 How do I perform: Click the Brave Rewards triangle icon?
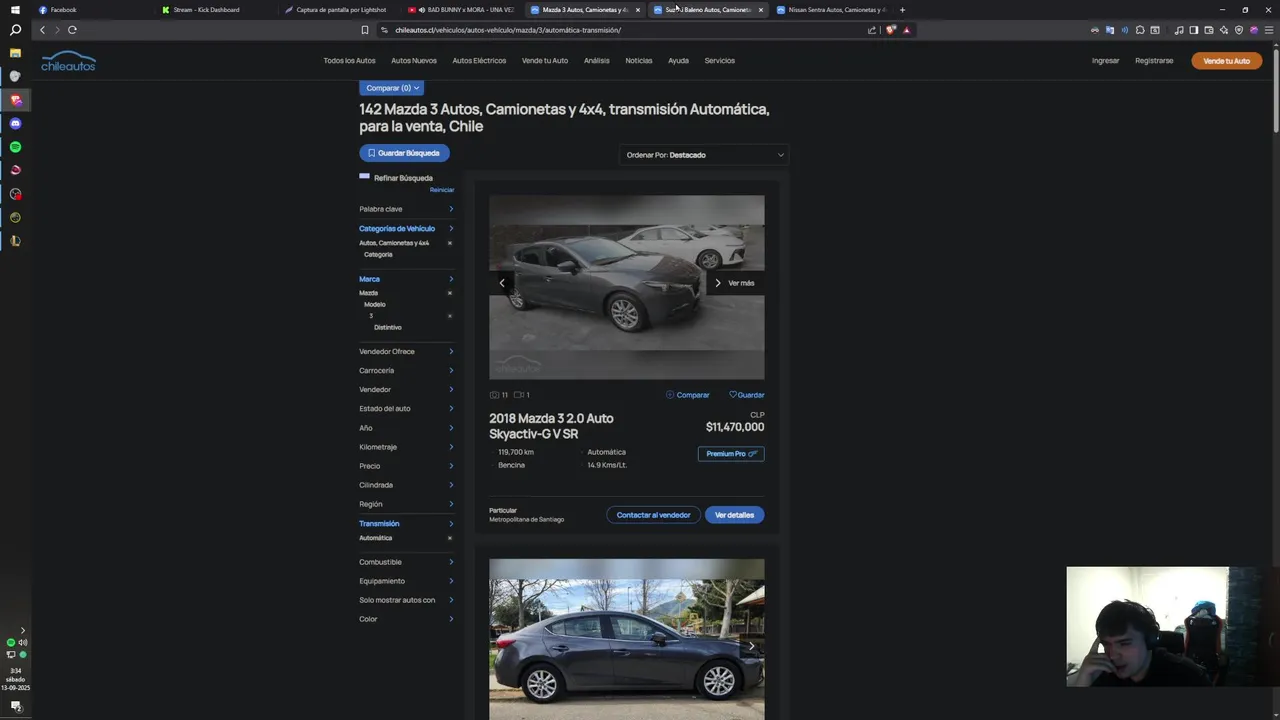point(907,30)
